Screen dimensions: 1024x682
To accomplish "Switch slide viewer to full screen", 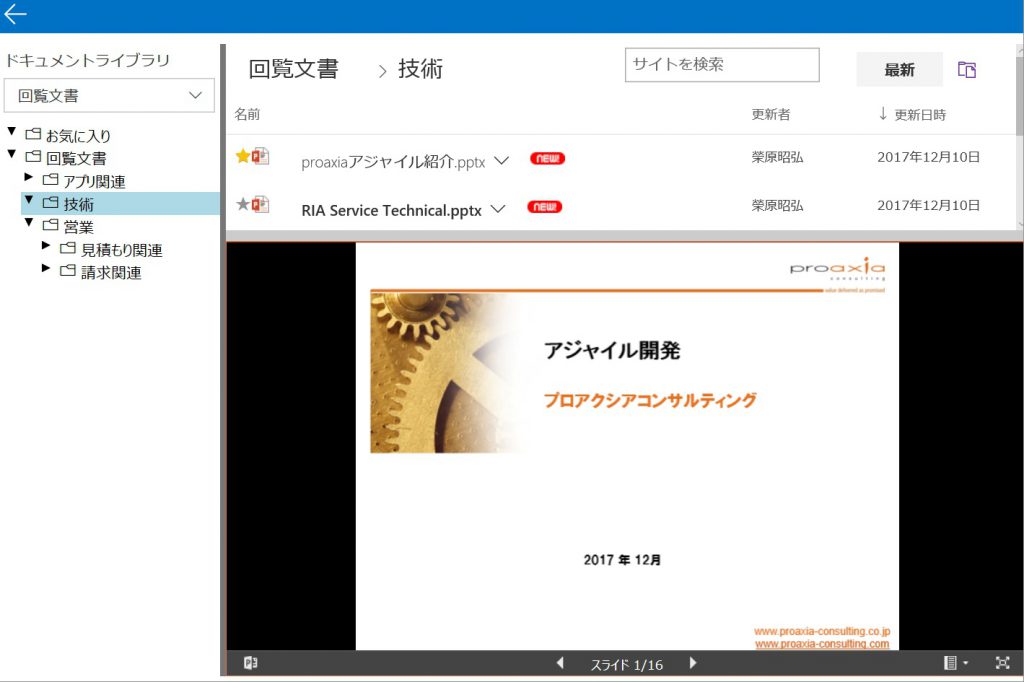I will tap(1002, 663).
